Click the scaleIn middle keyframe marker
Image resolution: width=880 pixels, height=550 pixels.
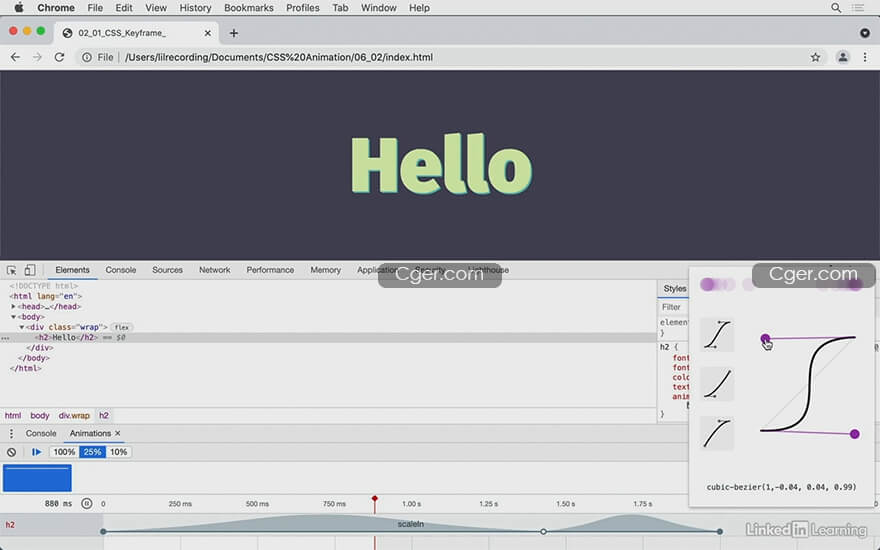pyautogui.click(x=543, y=531)
